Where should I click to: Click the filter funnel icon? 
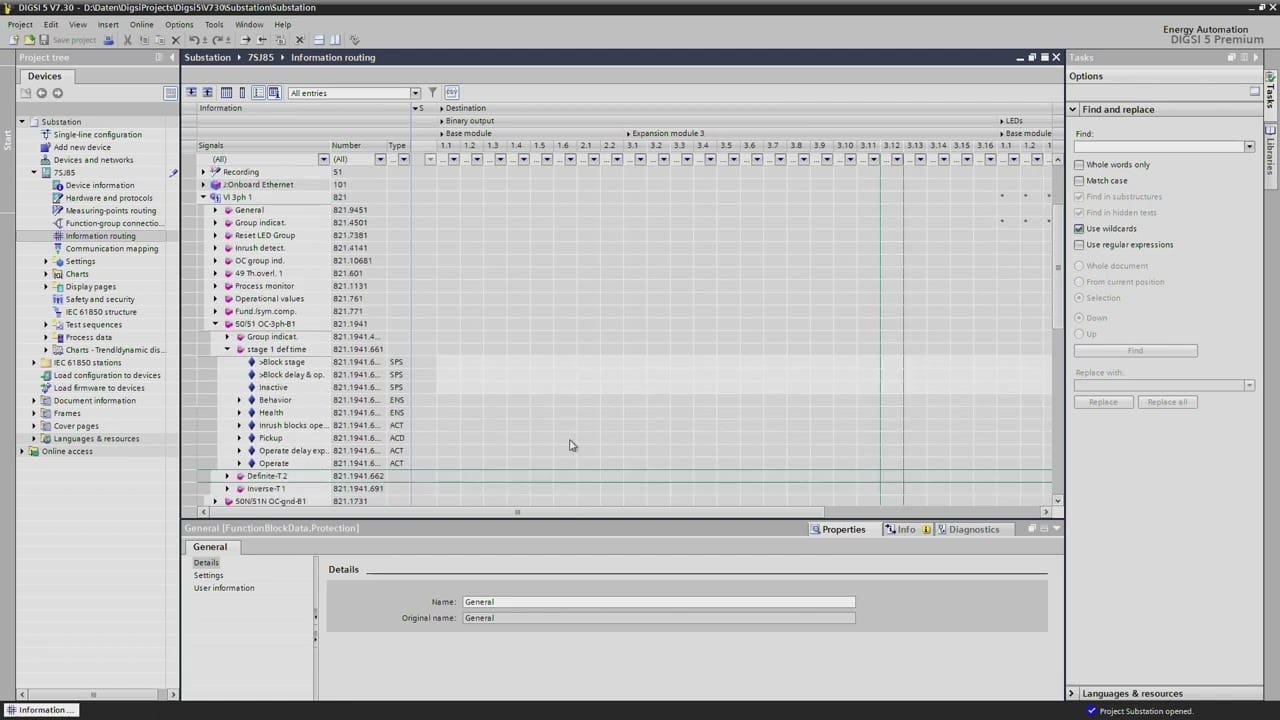pyautogui.click(x=433, y=93)
